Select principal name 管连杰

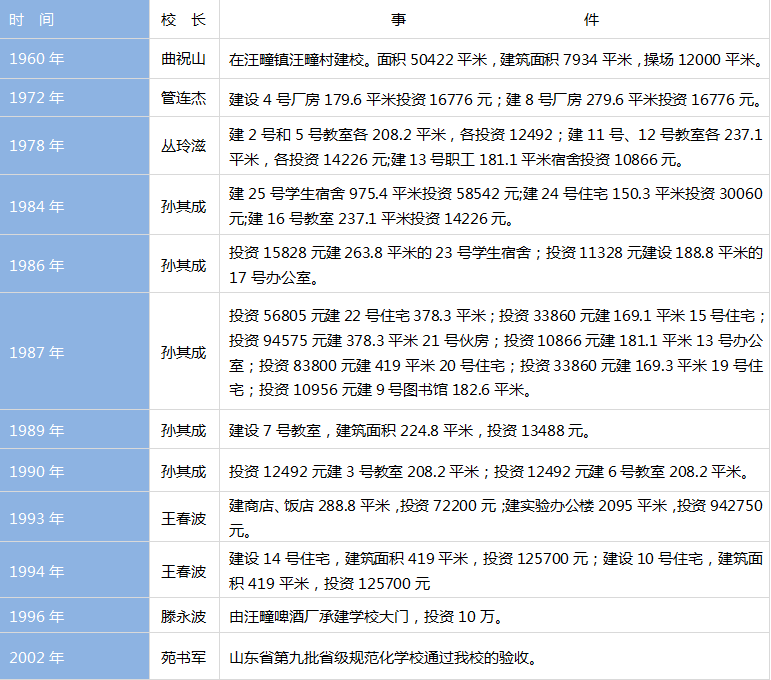[183, 98]
